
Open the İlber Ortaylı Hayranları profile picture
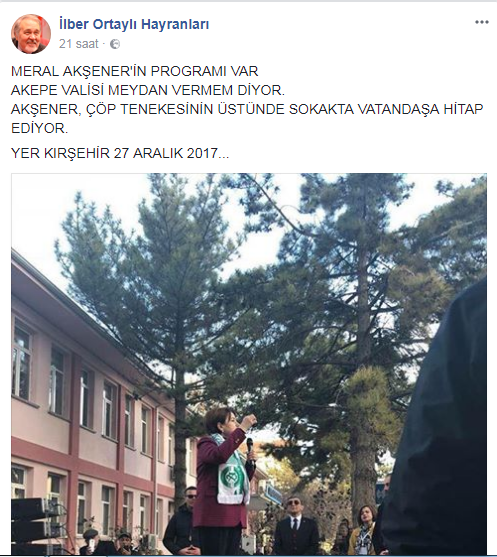[x=31, y=34]
